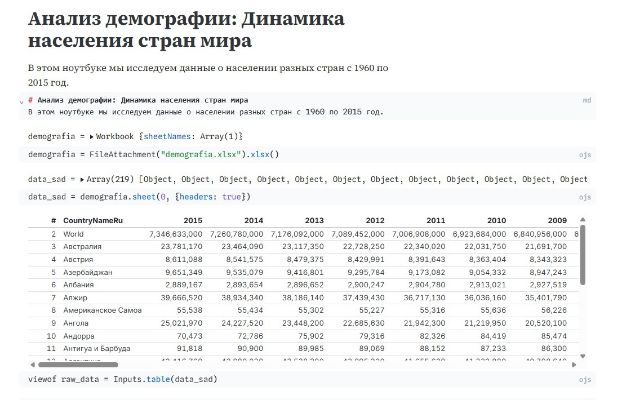Click the table's vertical scrollbar down arrow
This screenshot has width=640, height=400.
point(583,356)
